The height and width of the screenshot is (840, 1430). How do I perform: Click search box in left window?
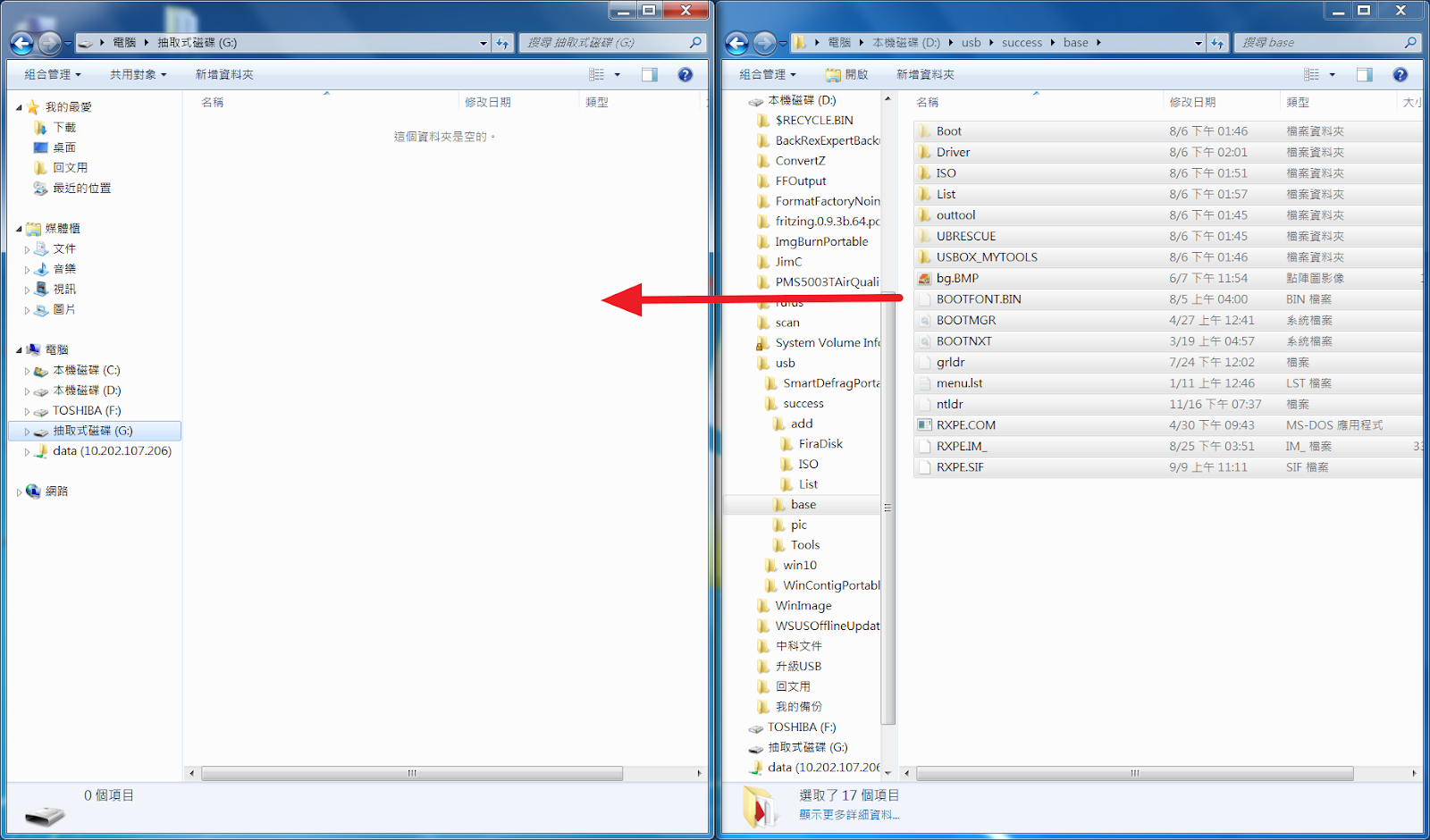tap(604, 43)
